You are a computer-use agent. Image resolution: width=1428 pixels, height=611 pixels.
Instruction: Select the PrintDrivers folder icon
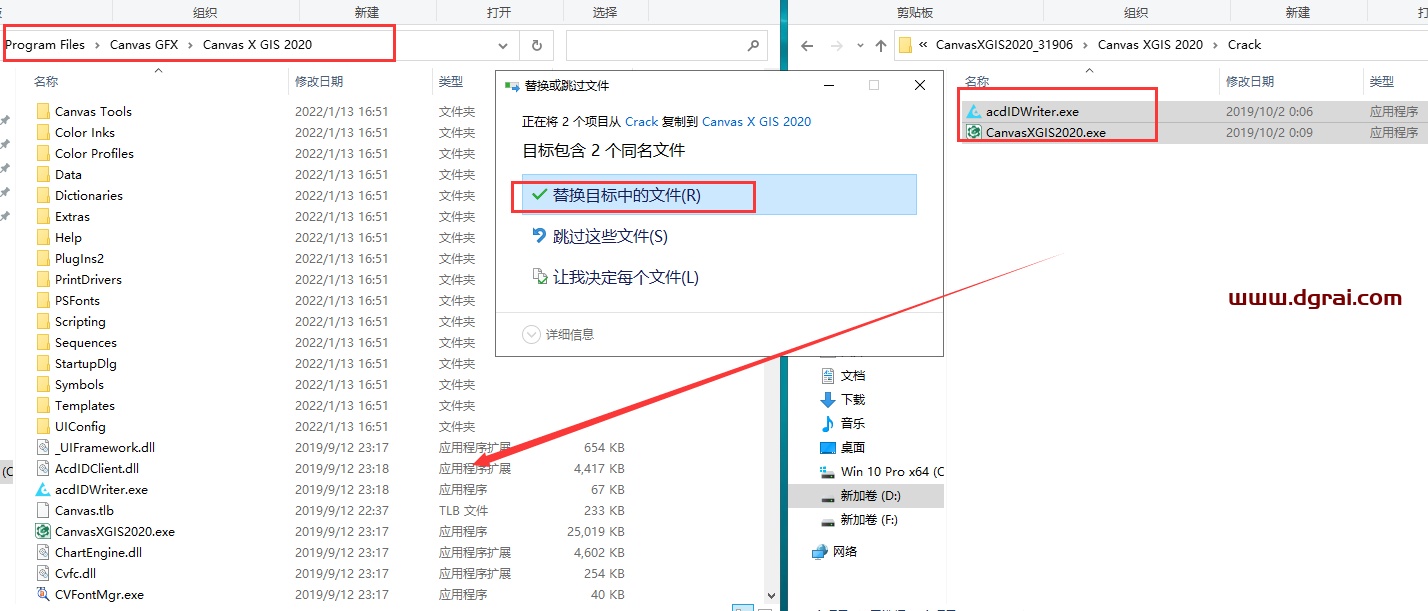[43, 279]
